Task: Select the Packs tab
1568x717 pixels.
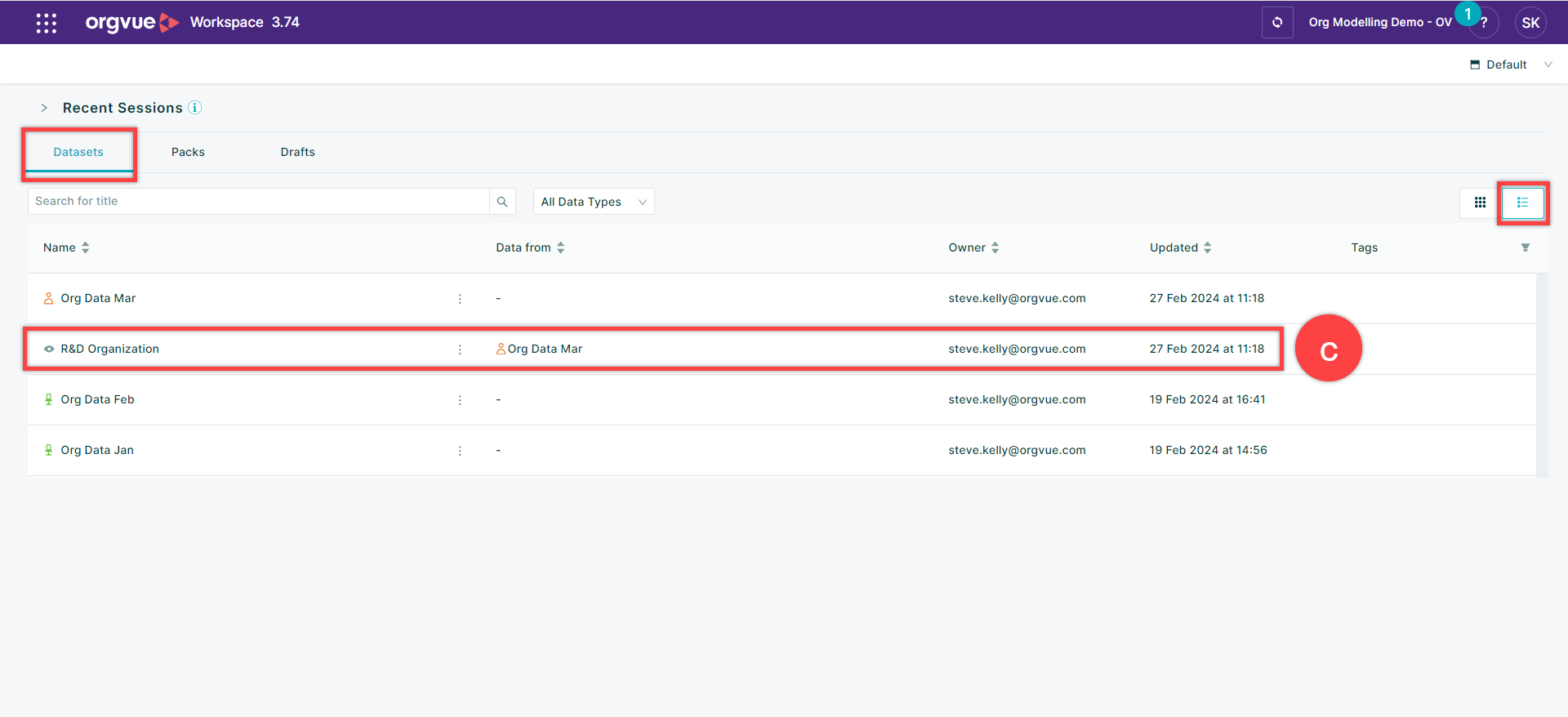Action: [188, 152]
